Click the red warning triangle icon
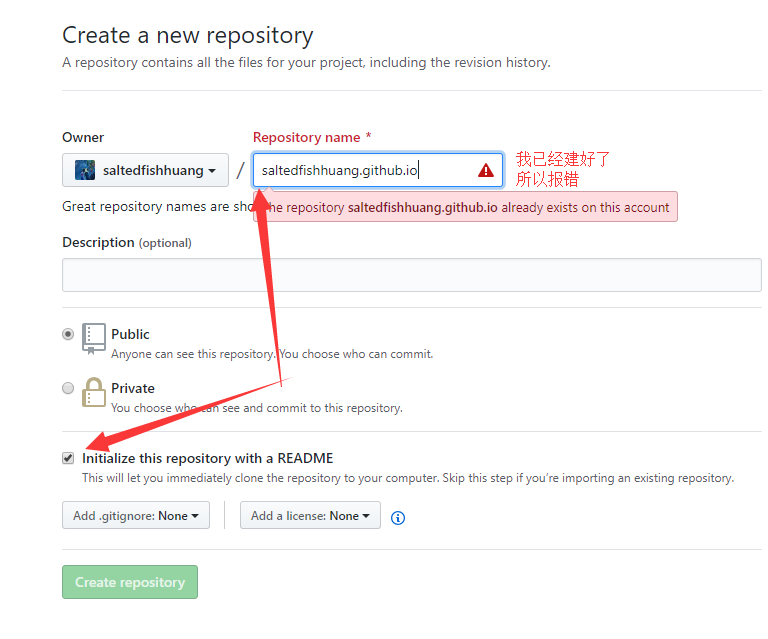The width and height of the screenshot is (768, 639). tap(485, 170)
